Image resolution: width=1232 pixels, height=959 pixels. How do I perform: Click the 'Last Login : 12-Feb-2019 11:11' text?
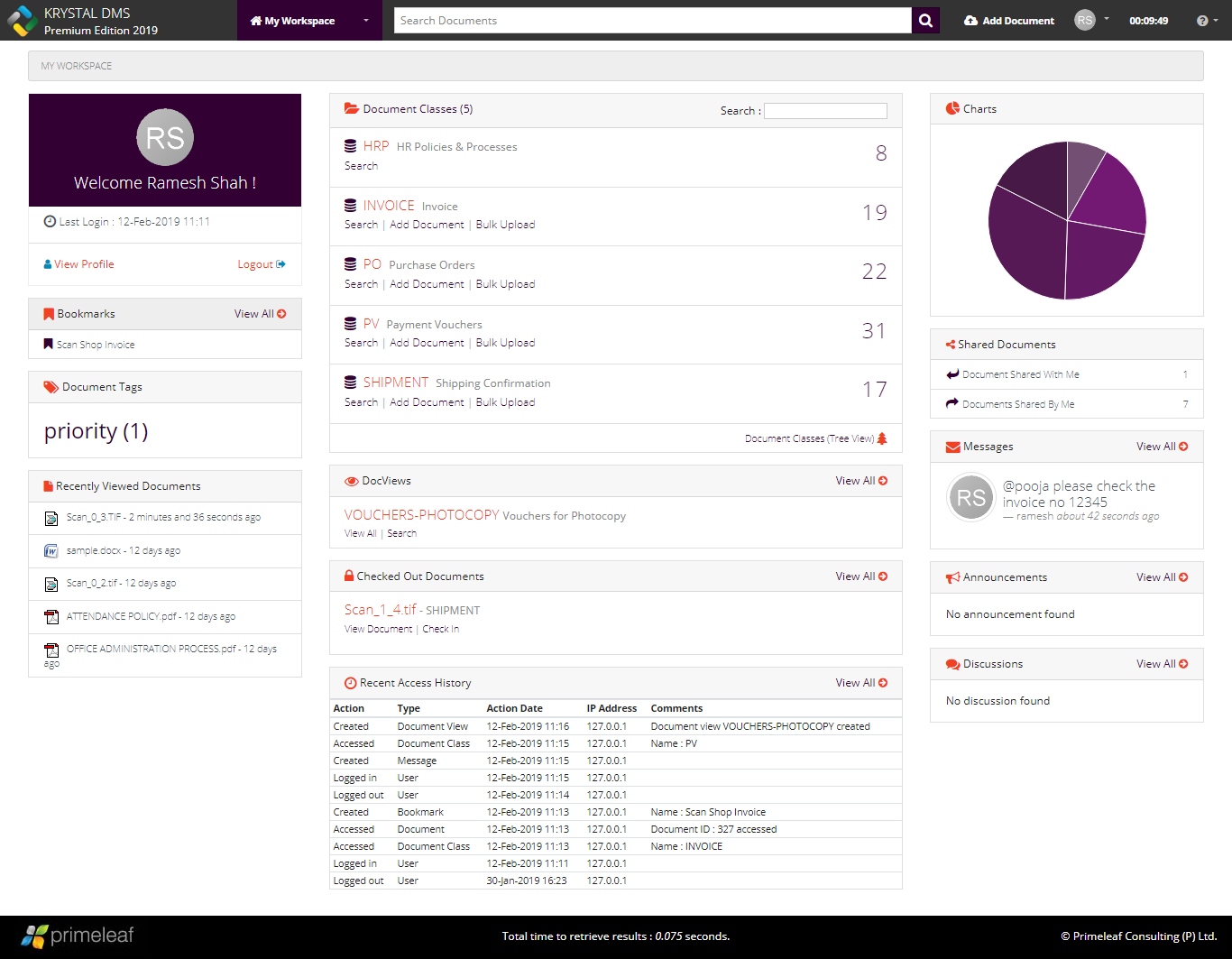[134, 222]
